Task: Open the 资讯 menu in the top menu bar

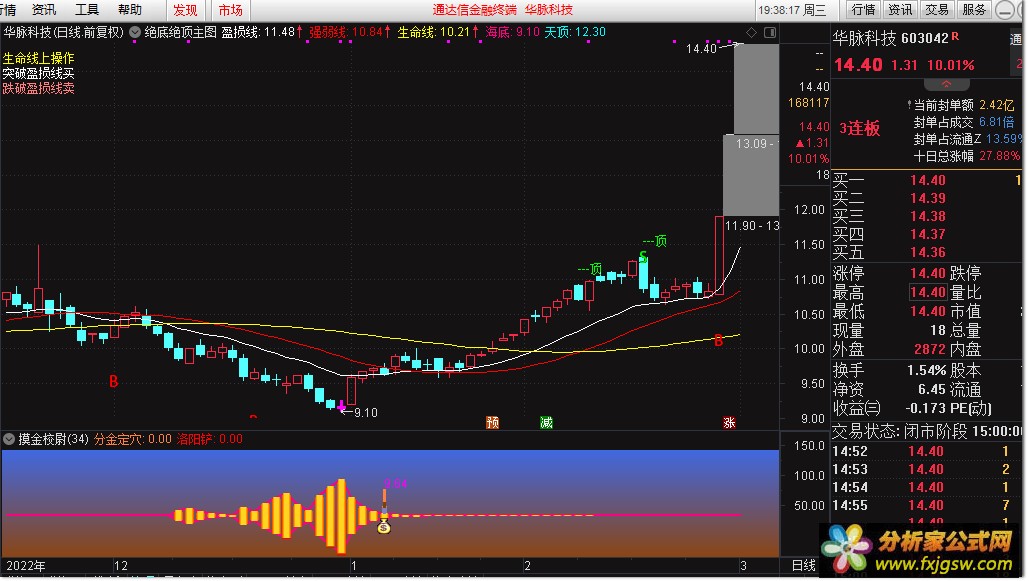Action: [x=44, y=10]
